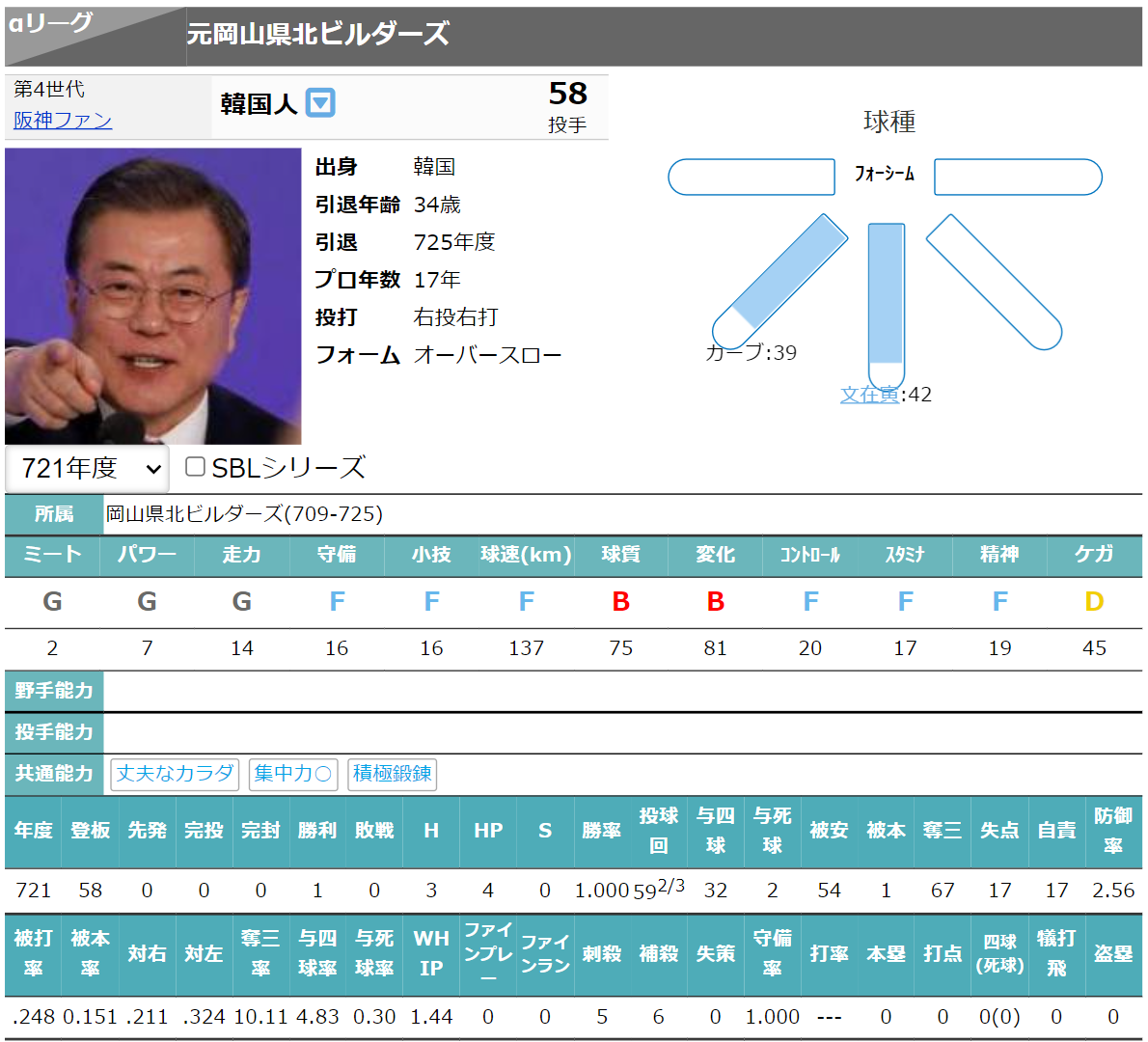Image resolution: width=1148 pixels, height=1042 pixels.
Task: Click the 投手能力 row label
Action: point(54,732)
